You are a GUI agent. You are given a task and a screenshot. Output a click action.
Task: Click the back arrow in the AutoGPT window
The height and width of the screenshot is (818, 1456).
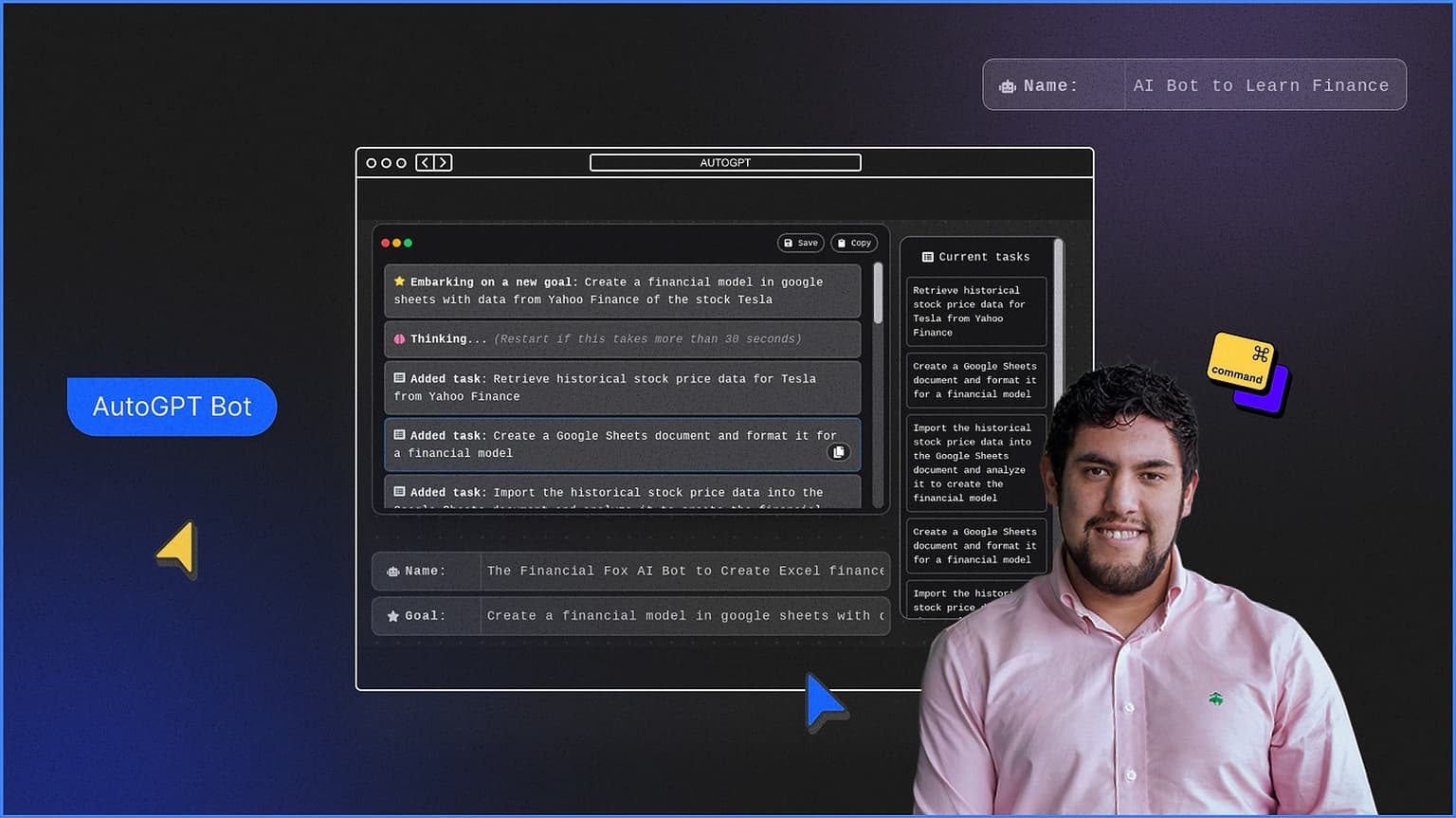tap(426, 162)
